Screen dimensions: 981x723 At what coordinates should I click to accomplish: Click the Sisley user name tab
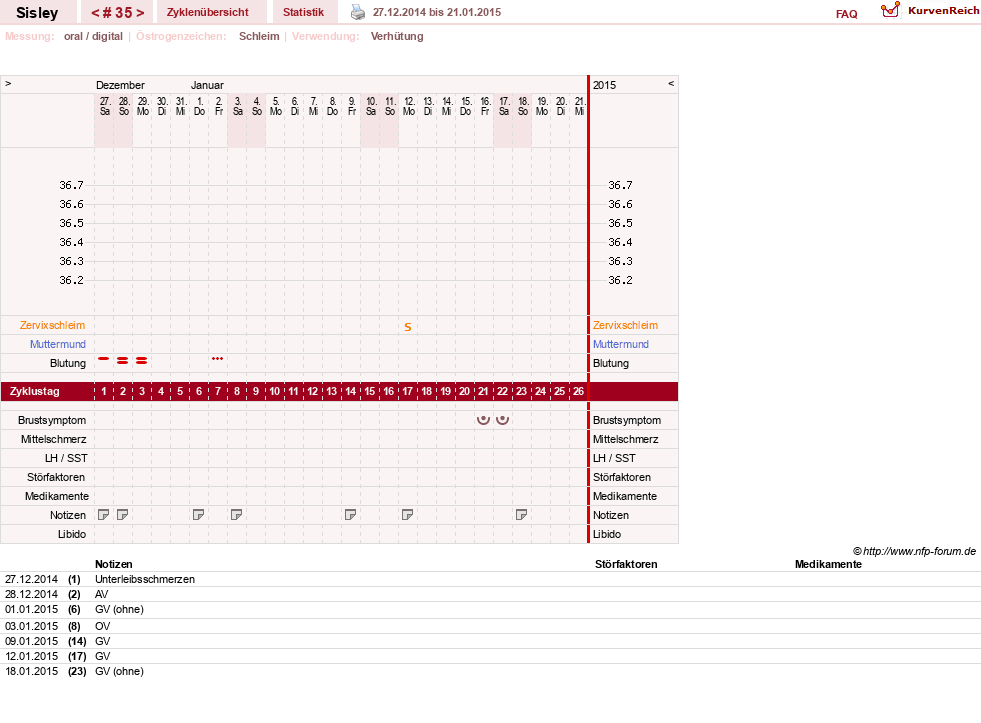point(37,13)
